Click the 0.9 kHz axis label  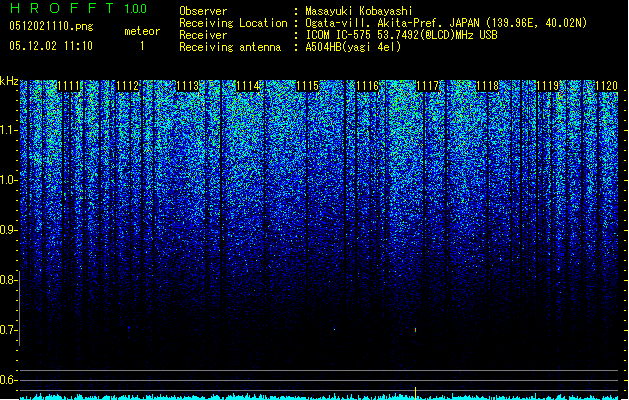pyautogui.click(x=8, y=230)
